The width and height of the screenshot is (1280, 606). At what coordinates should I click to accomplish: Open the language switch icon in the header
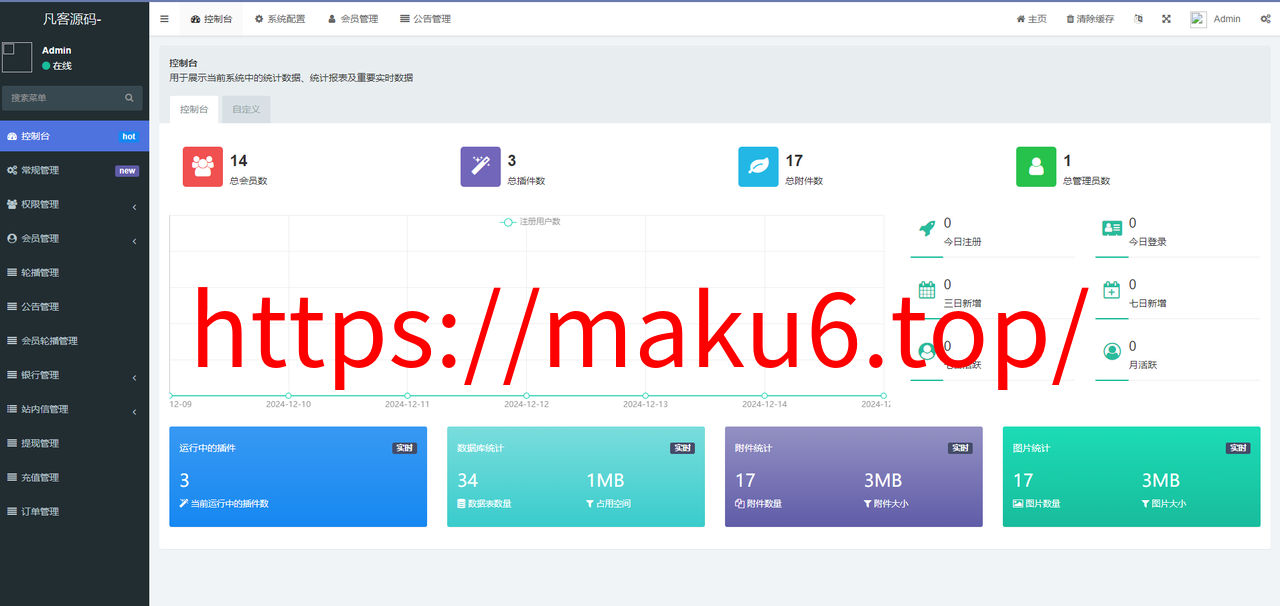click(x=1139, y=19)
